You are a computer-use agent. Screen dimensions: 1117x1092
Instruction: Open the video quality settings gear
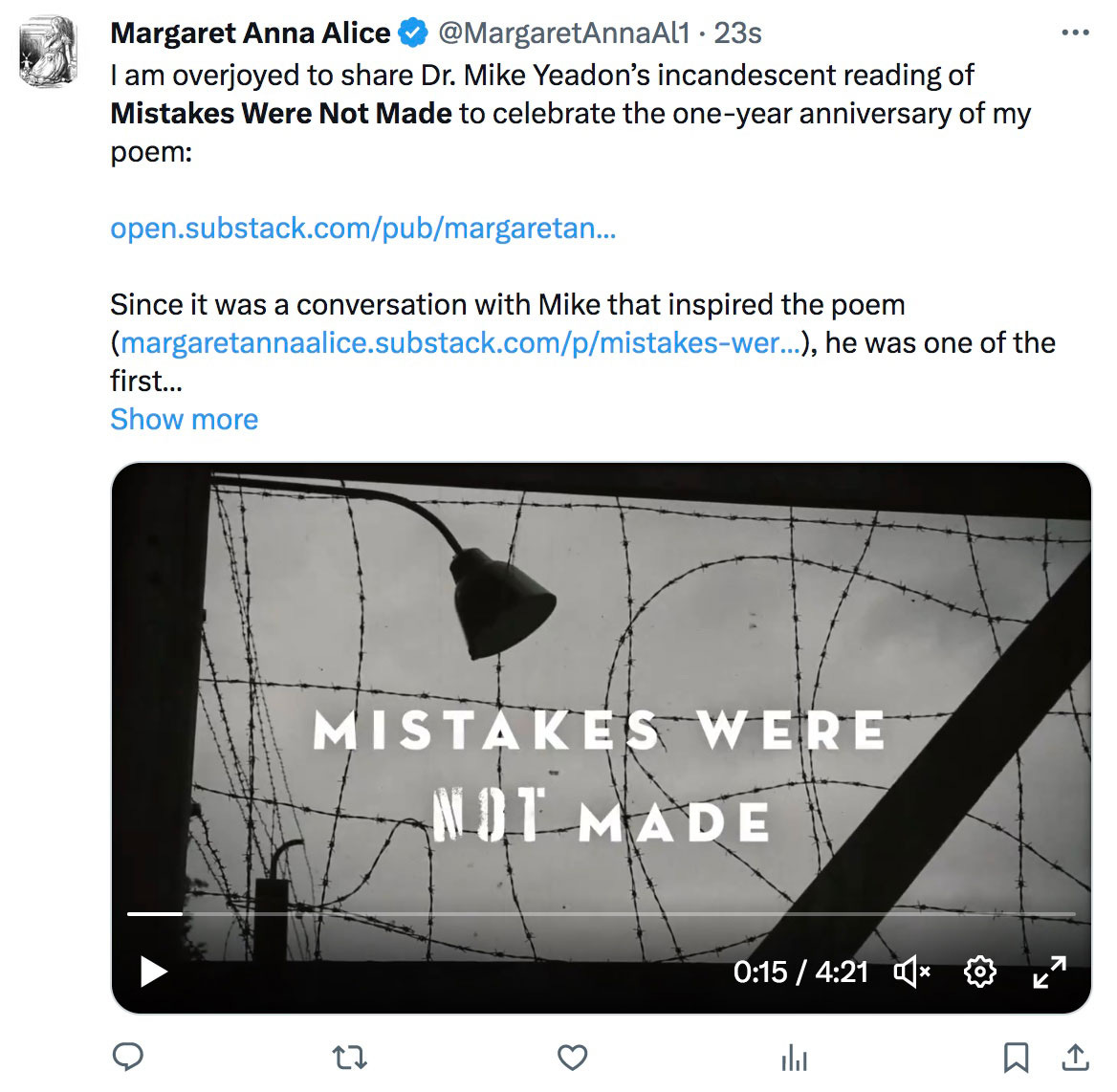[x=979, y=972]
